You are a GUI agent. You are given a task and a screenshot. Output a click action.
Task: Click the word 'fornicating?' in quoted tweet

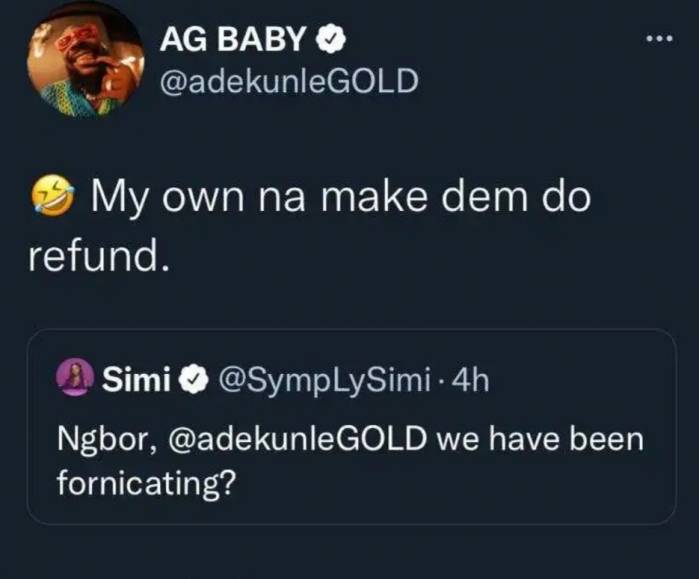pos(145,484)
